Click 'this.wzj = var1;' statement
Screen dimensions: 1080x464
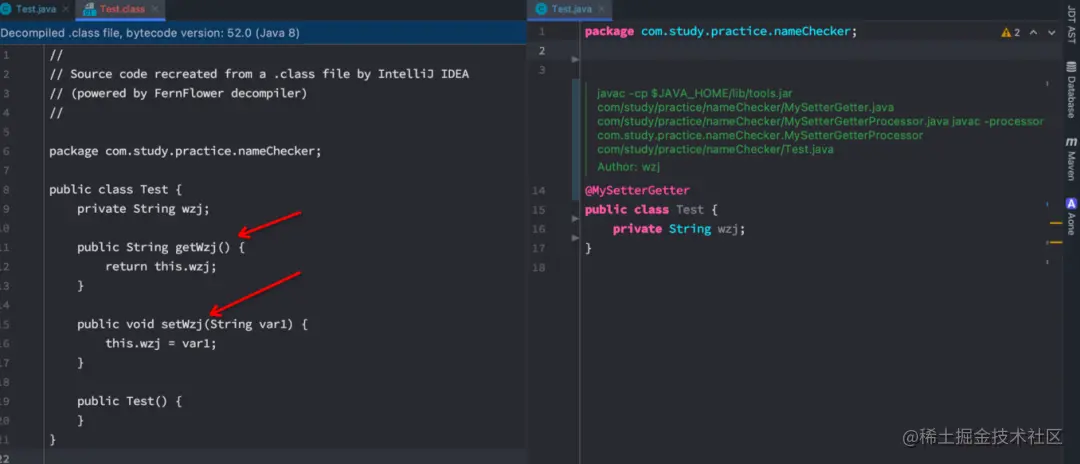(160, 343)
